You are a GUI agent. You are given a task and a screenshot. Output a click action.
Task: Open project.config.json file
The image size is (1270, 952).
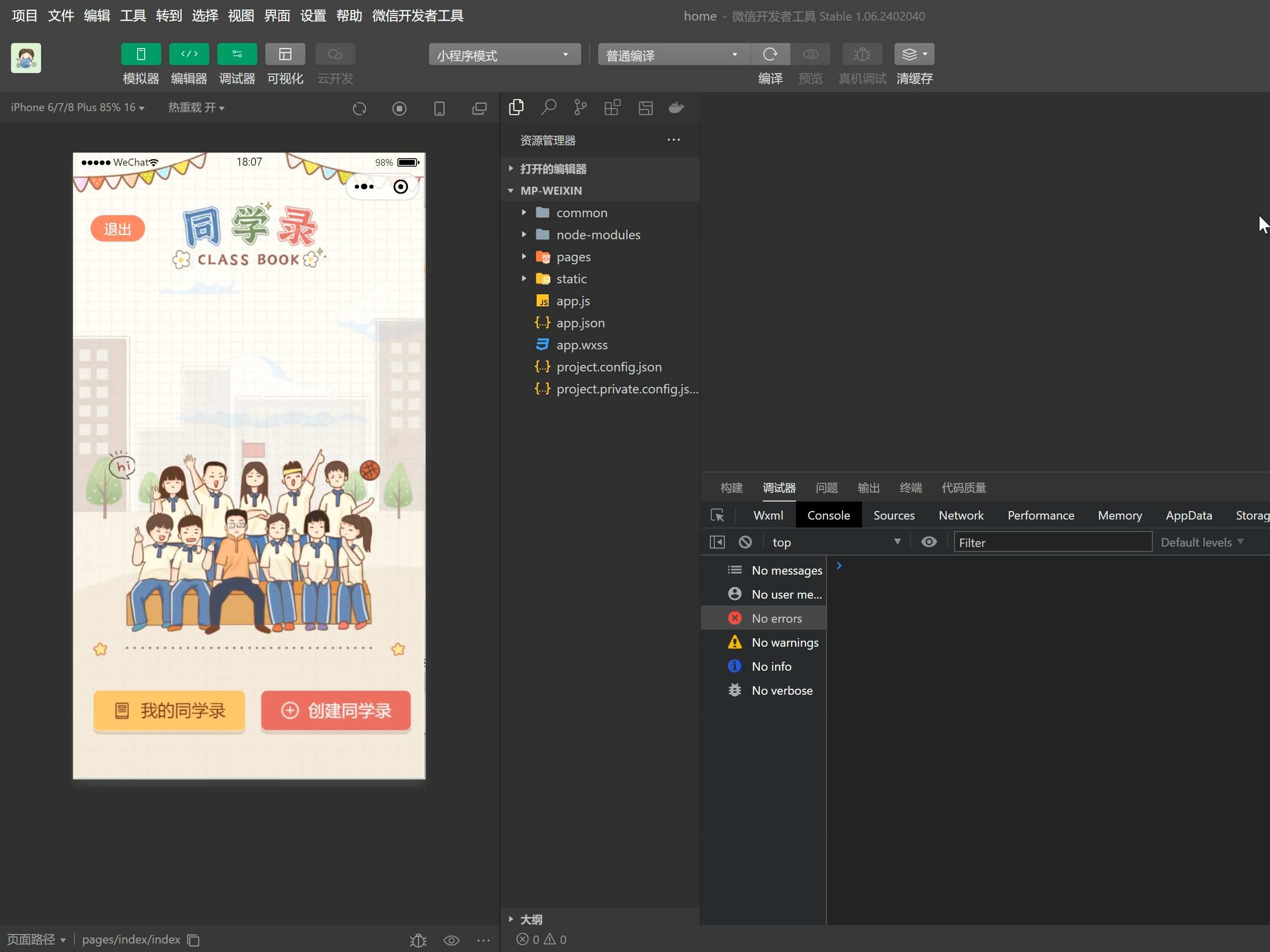(x=600, y=367)
